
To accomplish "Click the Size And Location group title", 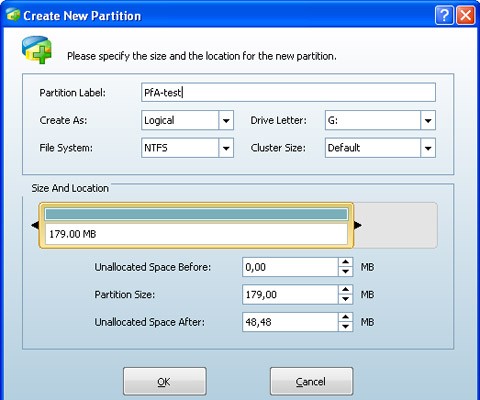I will click(70, 188).
